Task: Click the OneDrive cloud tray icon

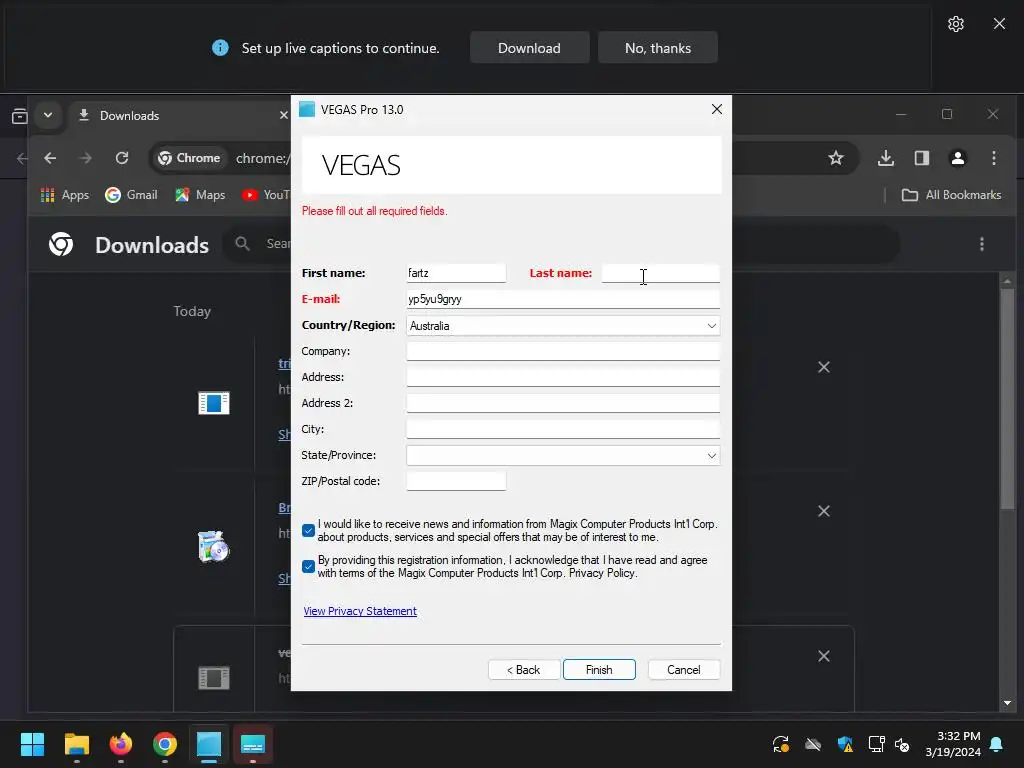Action: (x=812, y=744)
